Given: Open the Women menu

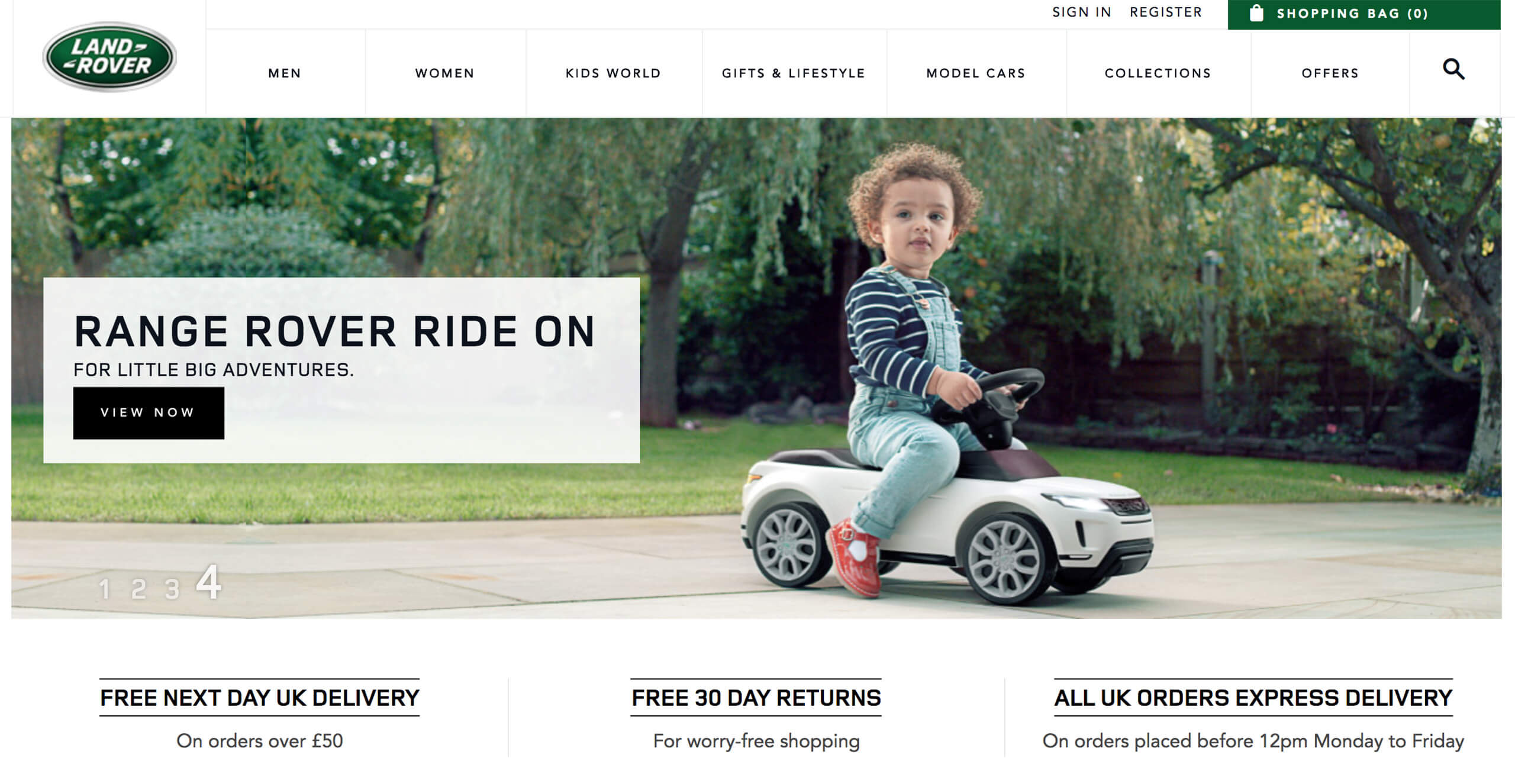Looking at the screenshot, I should 445,73.
